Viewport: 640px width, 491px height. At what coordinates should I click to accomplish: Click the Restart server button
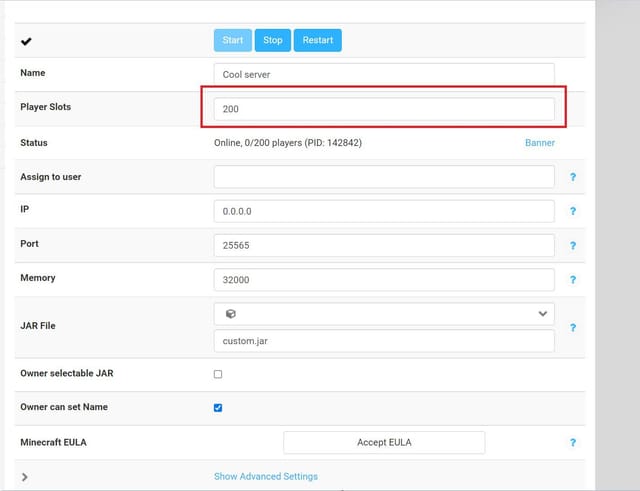tap(318, 40)
